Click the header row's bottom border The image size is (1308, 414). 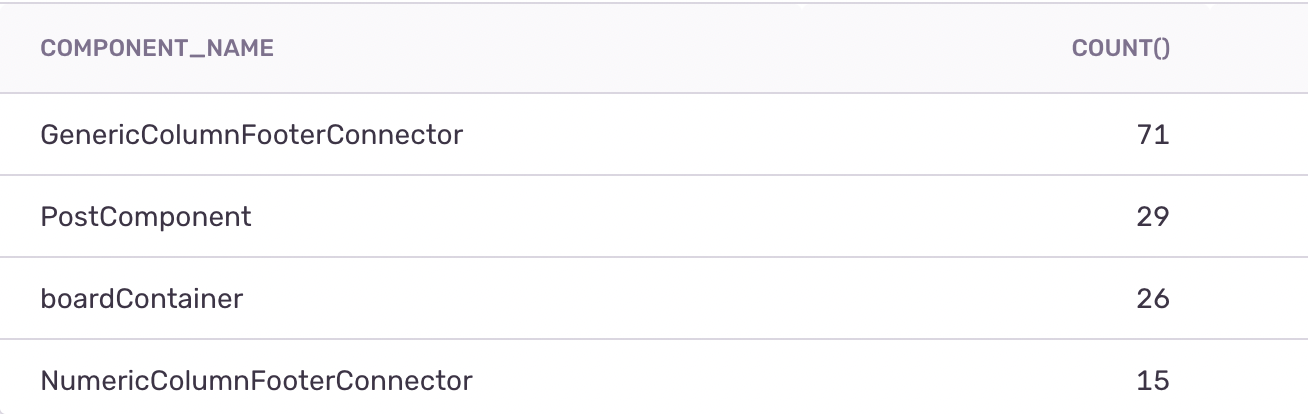click(x=654, y=93)
